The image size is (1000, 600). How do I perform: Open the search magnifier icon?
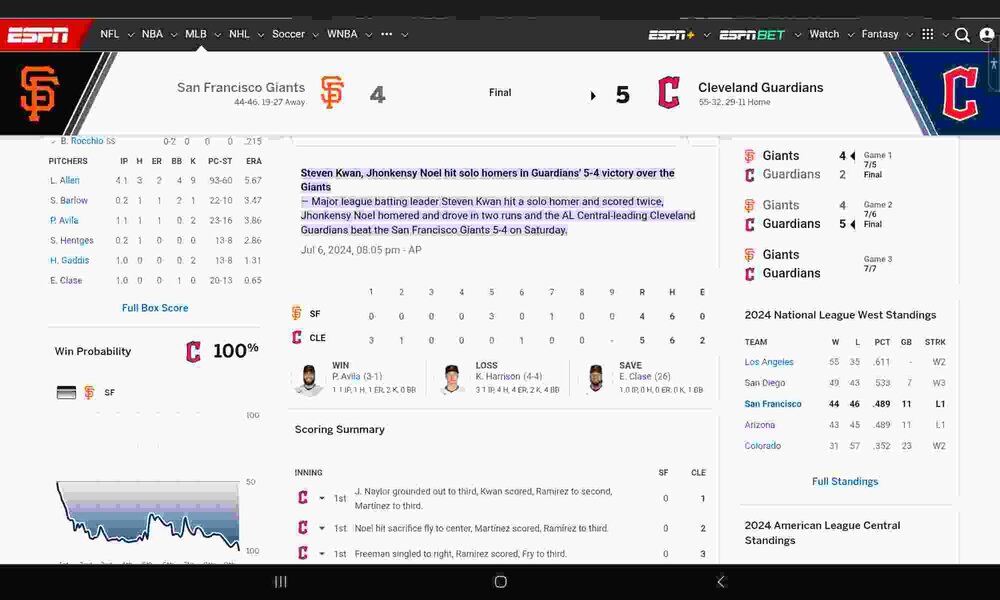click(x=962, y=35)
